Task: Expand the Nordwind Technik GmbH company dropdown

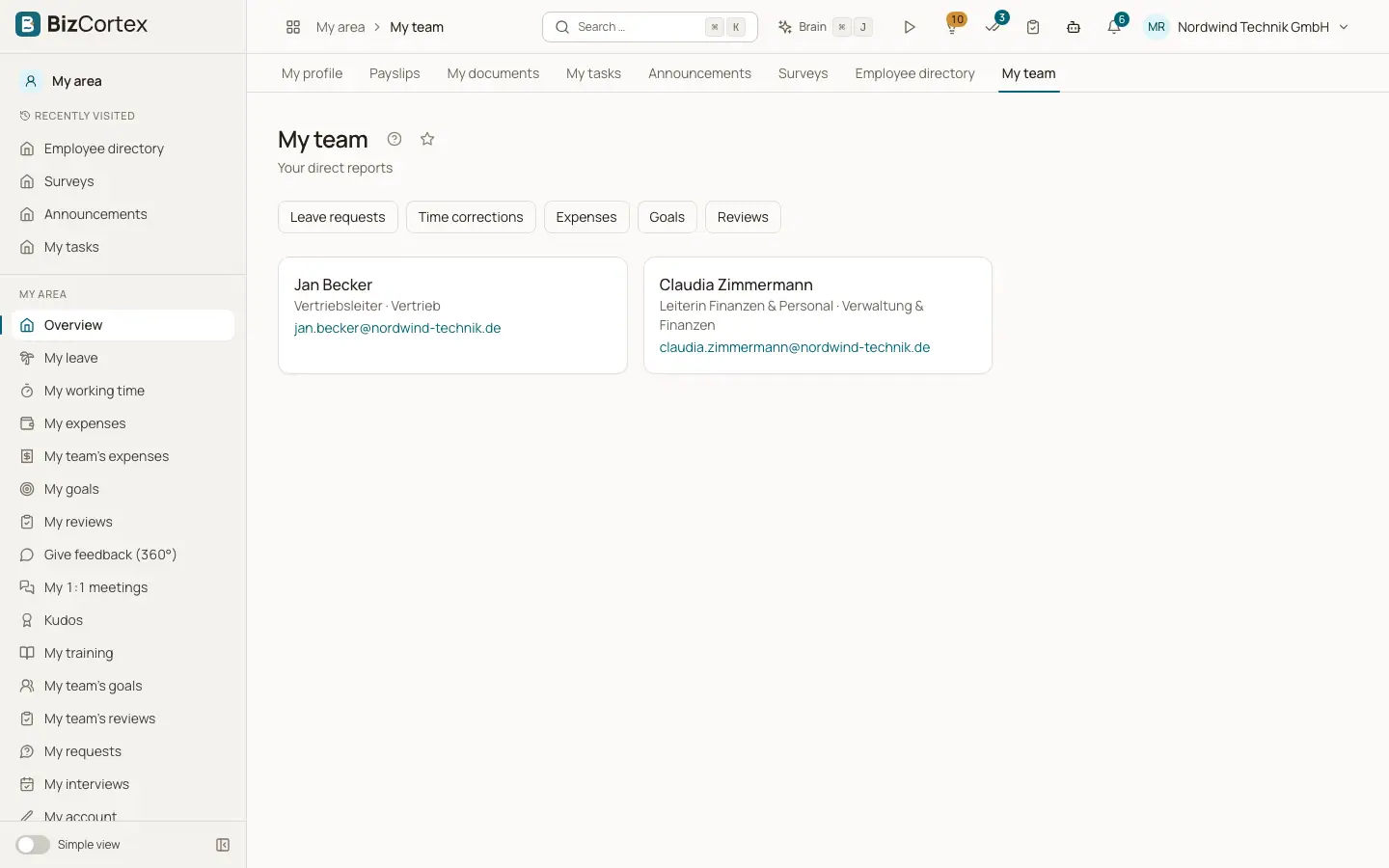Action: click(x=1262, y=27)
